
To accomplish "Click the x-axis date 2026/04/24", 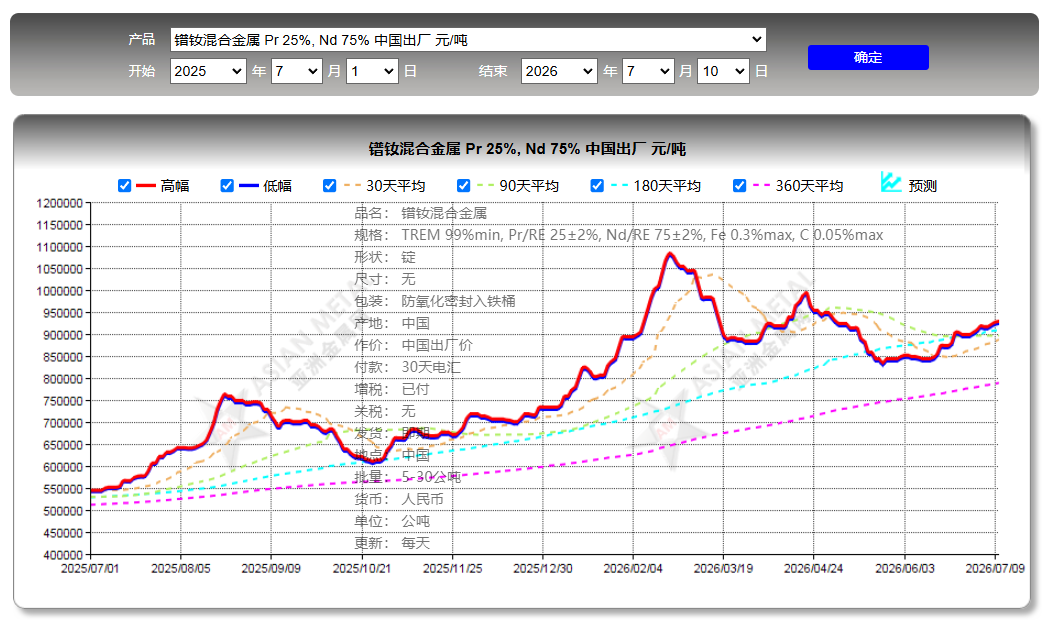I will click(x=814, y=568).
